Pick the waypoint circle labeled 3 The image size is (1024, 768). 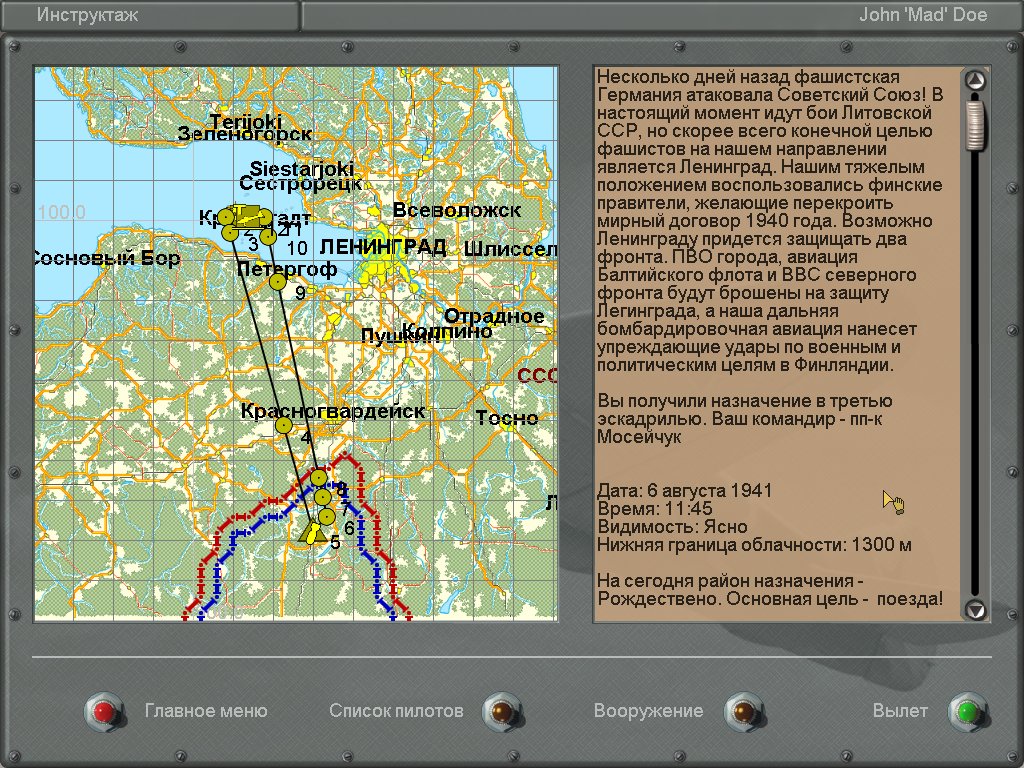point(231,233)
